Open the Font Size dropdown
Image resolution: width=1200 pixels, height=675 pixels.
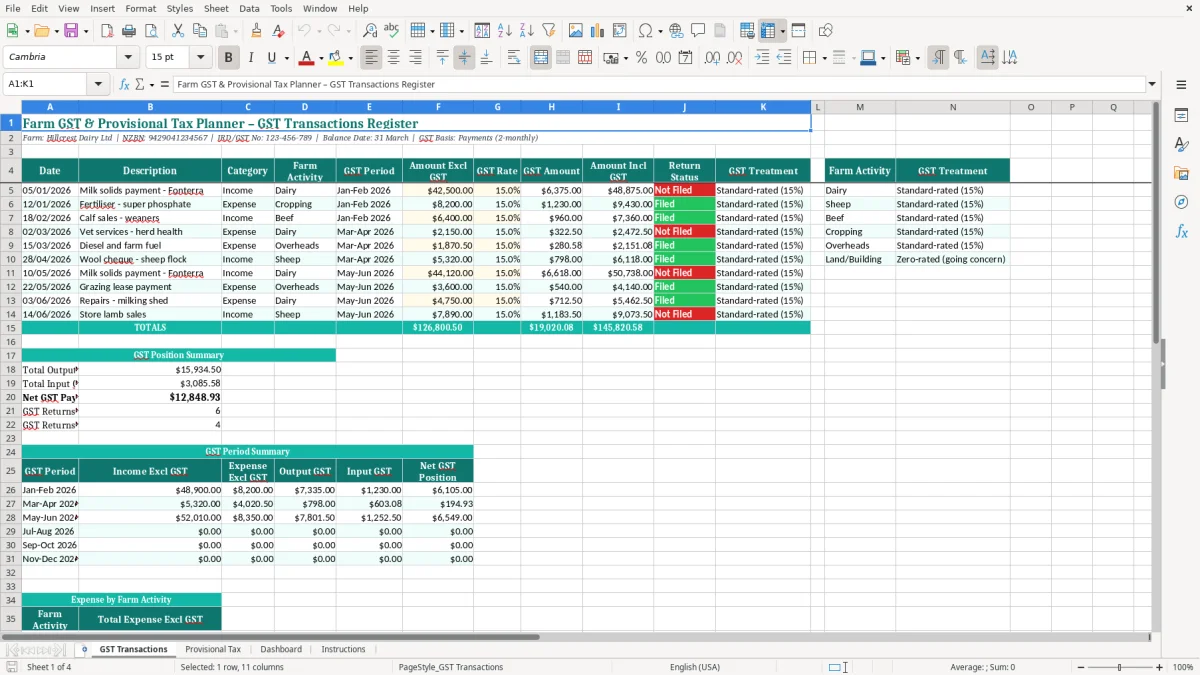click(200, 58)
